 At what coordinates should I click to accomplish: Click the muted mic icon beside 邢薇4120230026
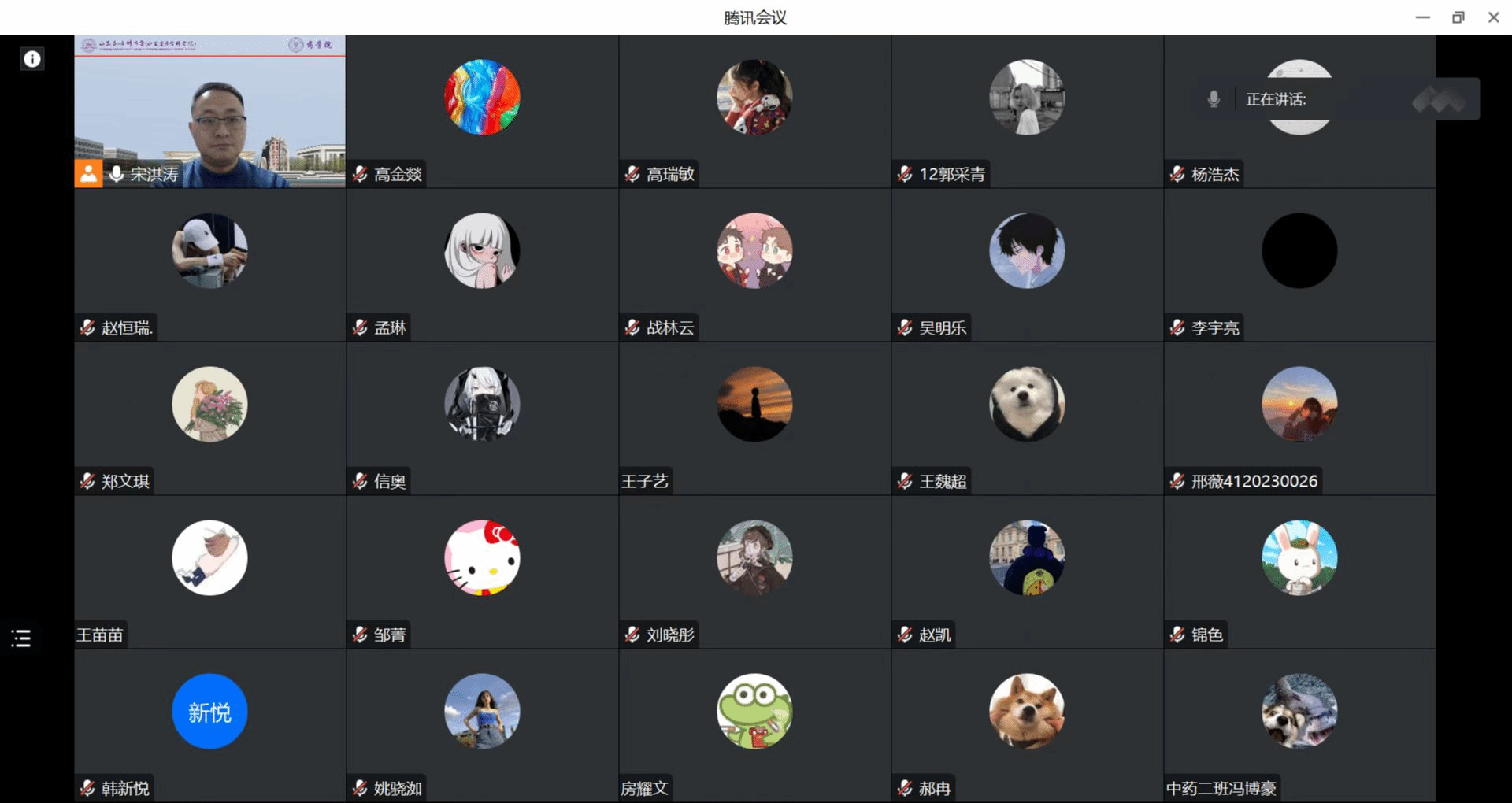pos(1177,481)
